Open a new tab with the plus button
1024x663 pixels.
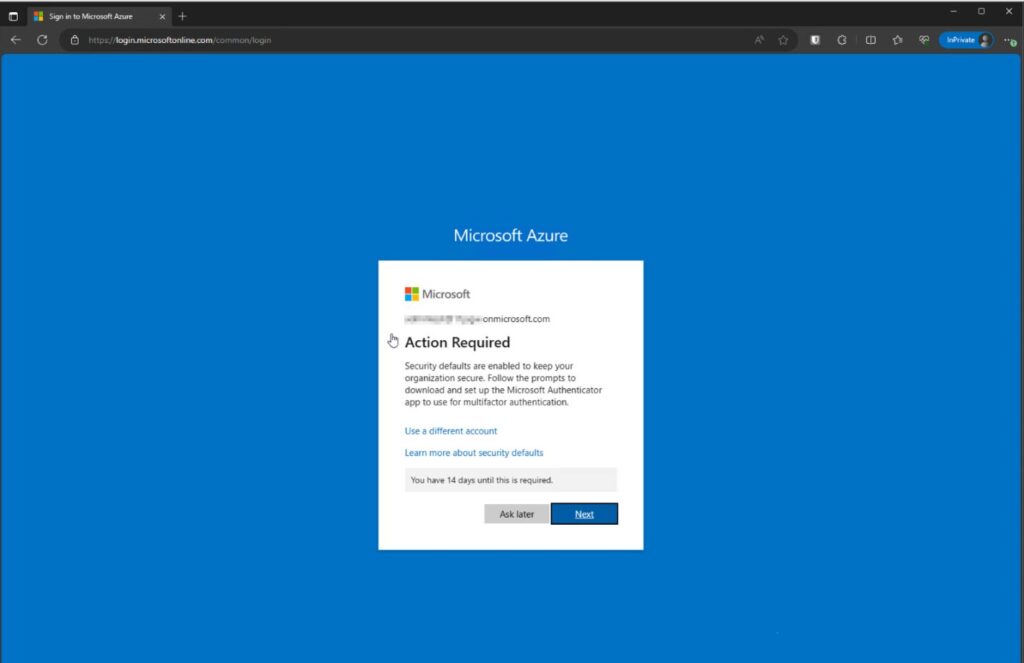pos(182,16)
